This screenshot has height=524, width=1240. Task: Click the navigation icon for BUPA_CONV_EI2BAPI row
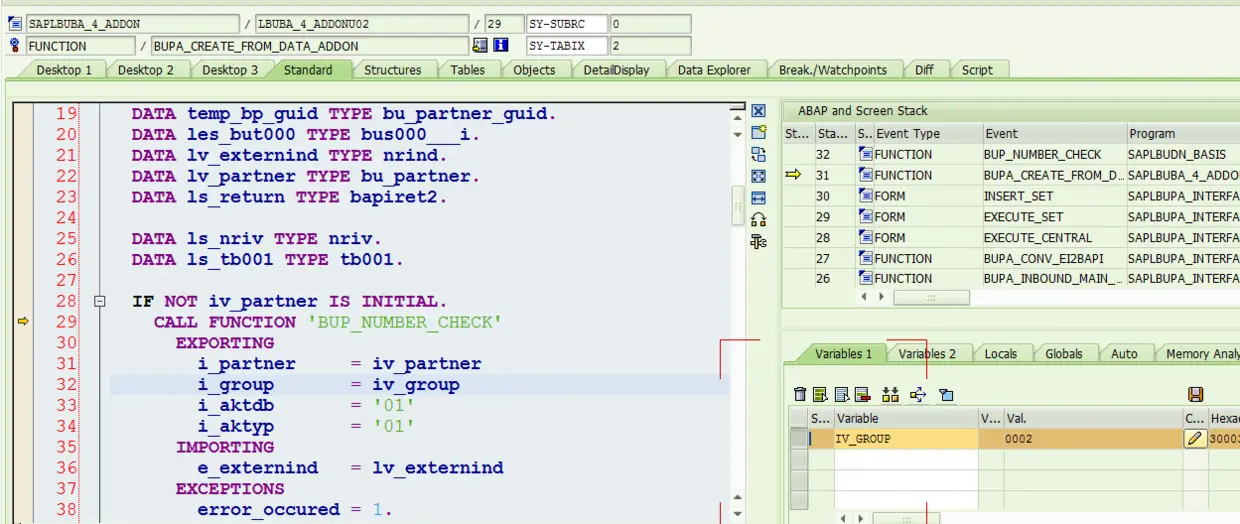[x=865, y=258]
